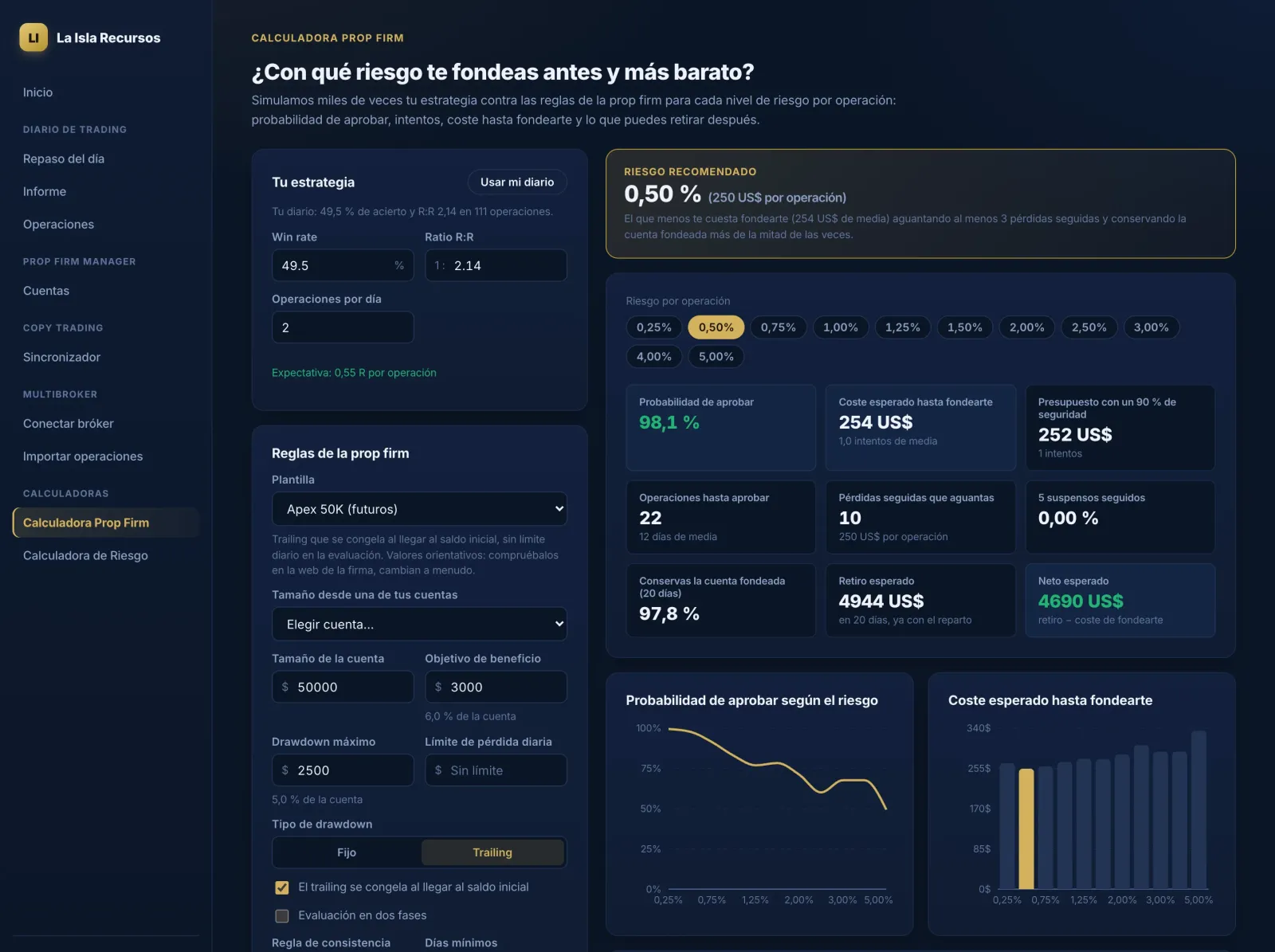The width and height of the screenshot is (1275, 952).
Task: Open Calculadora de Riesgo
Action: click(x=85, y=555)
